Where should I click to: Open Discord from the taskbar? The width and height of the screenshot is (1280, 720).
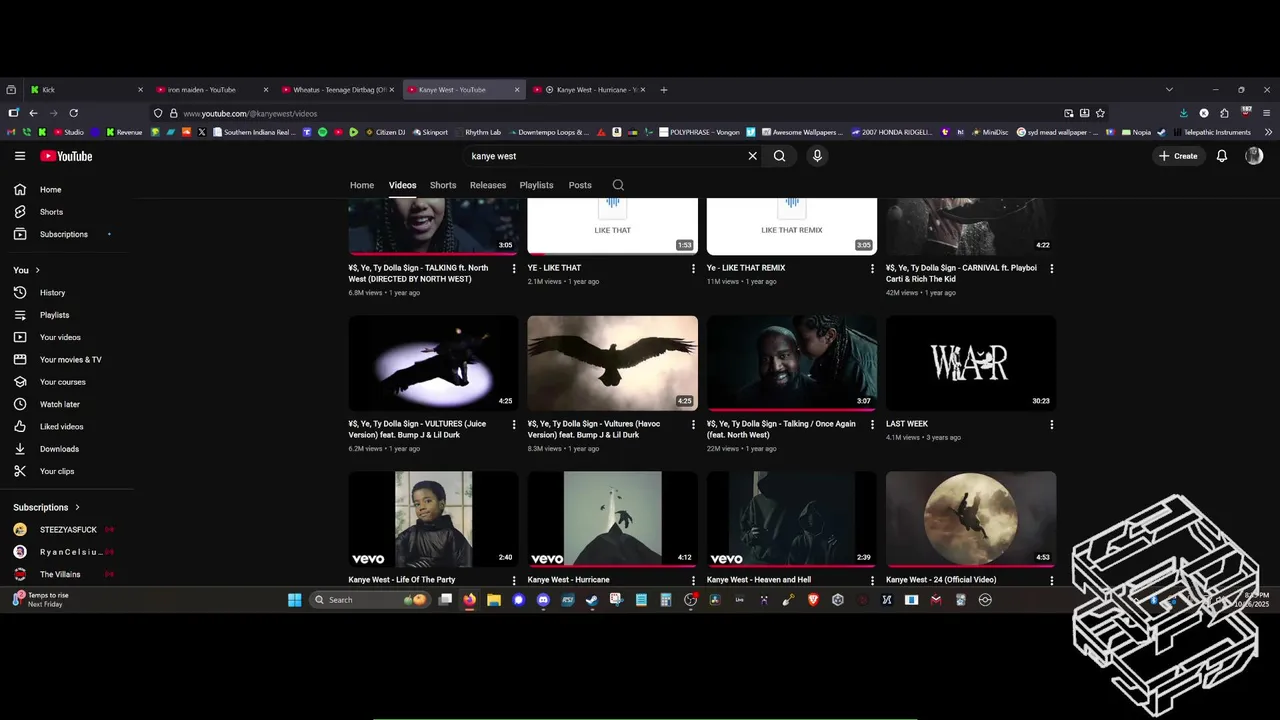coord(543,600)
